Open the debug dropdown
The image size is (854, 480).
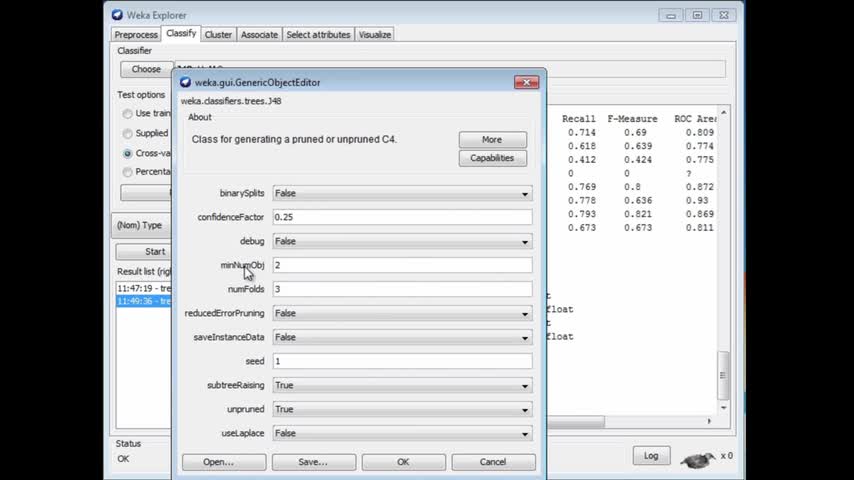[x=402, y=241]
